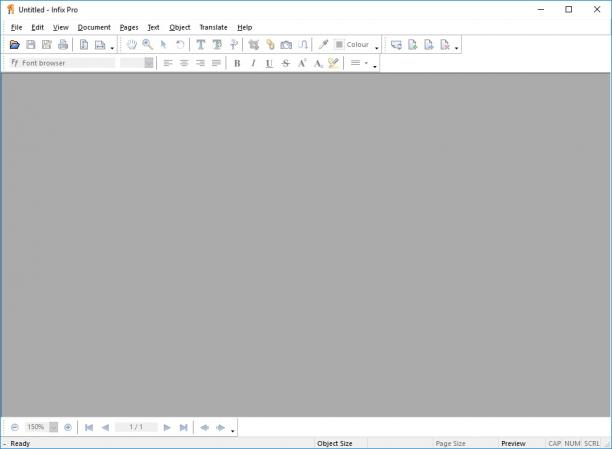Screen dimensions: 612x449
Task: Click the comment note icon
Action: click(x=396, y=45)
